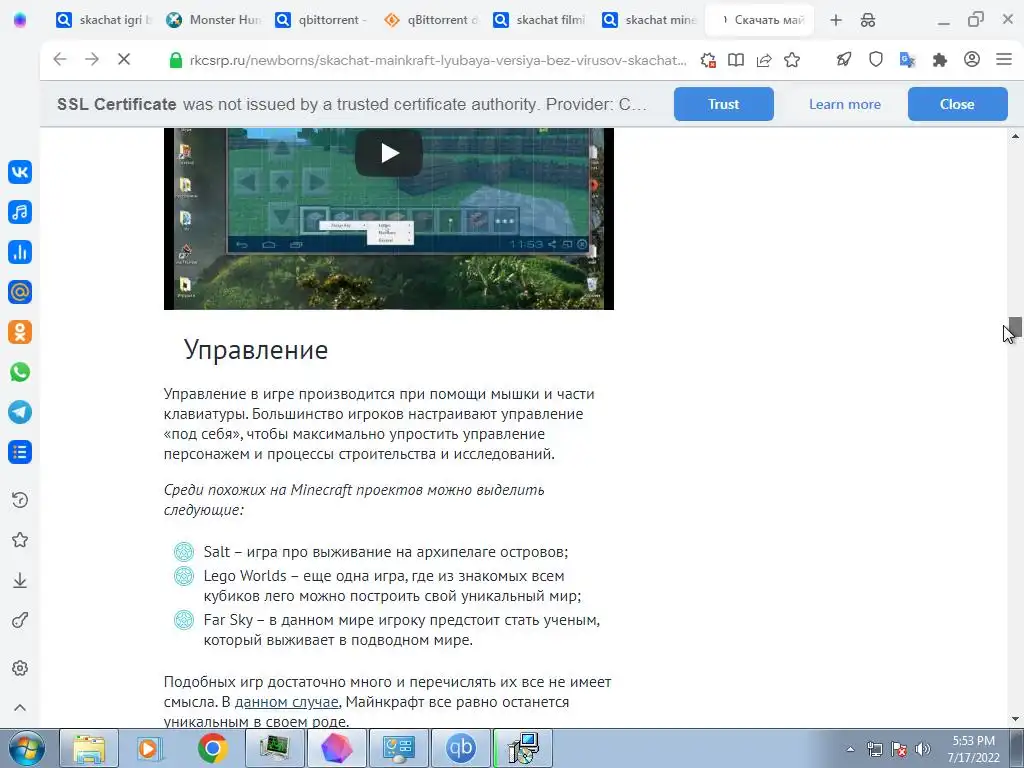Viewport: 1024px width, 768px height.
Task: Close the SSL certificate warning bar
Action: click(957, 104)
